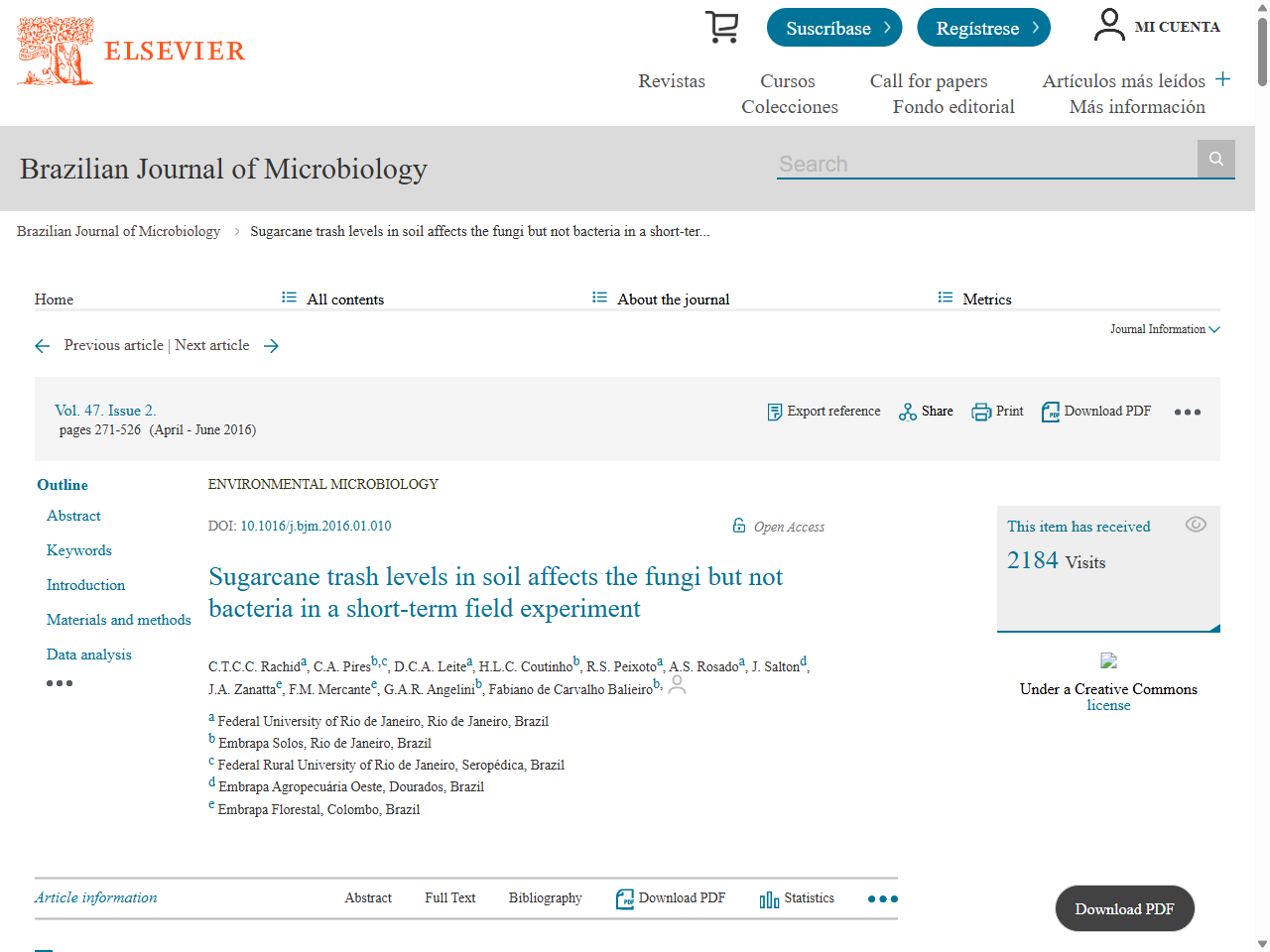This screenshot has width=1270, height=952.
Task: Click the plus icon beside Artículos más leídos
Action: [1222, 79]
